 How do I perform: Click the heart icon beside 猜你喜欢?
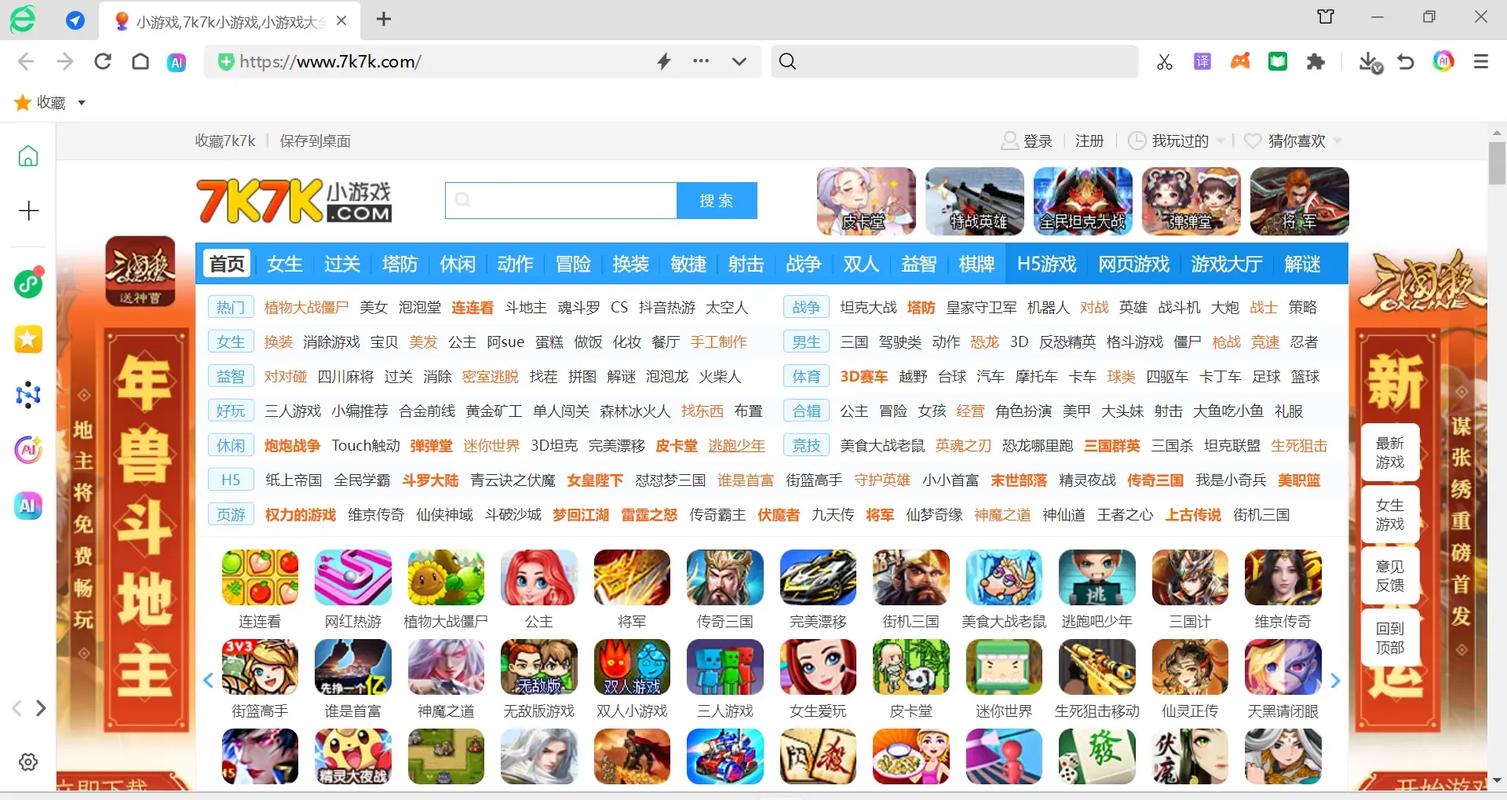1252,140
